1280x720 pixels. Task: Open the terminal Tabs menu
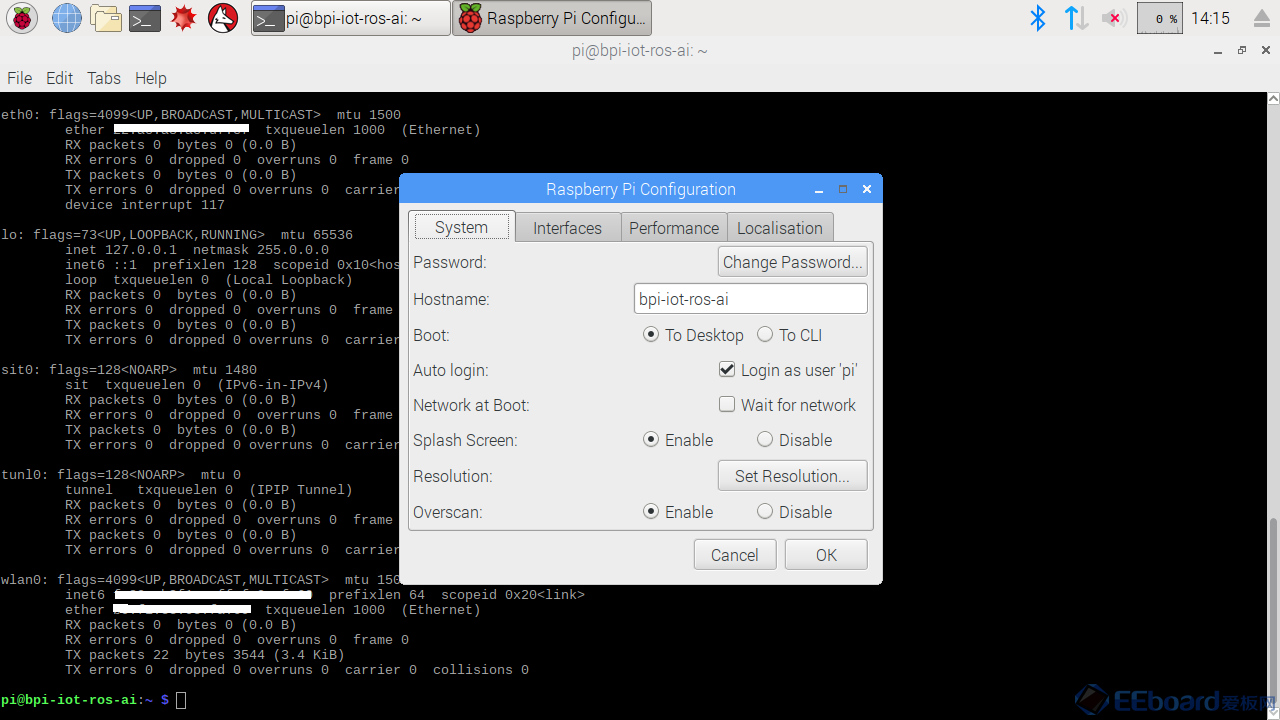tap(104, 78)
